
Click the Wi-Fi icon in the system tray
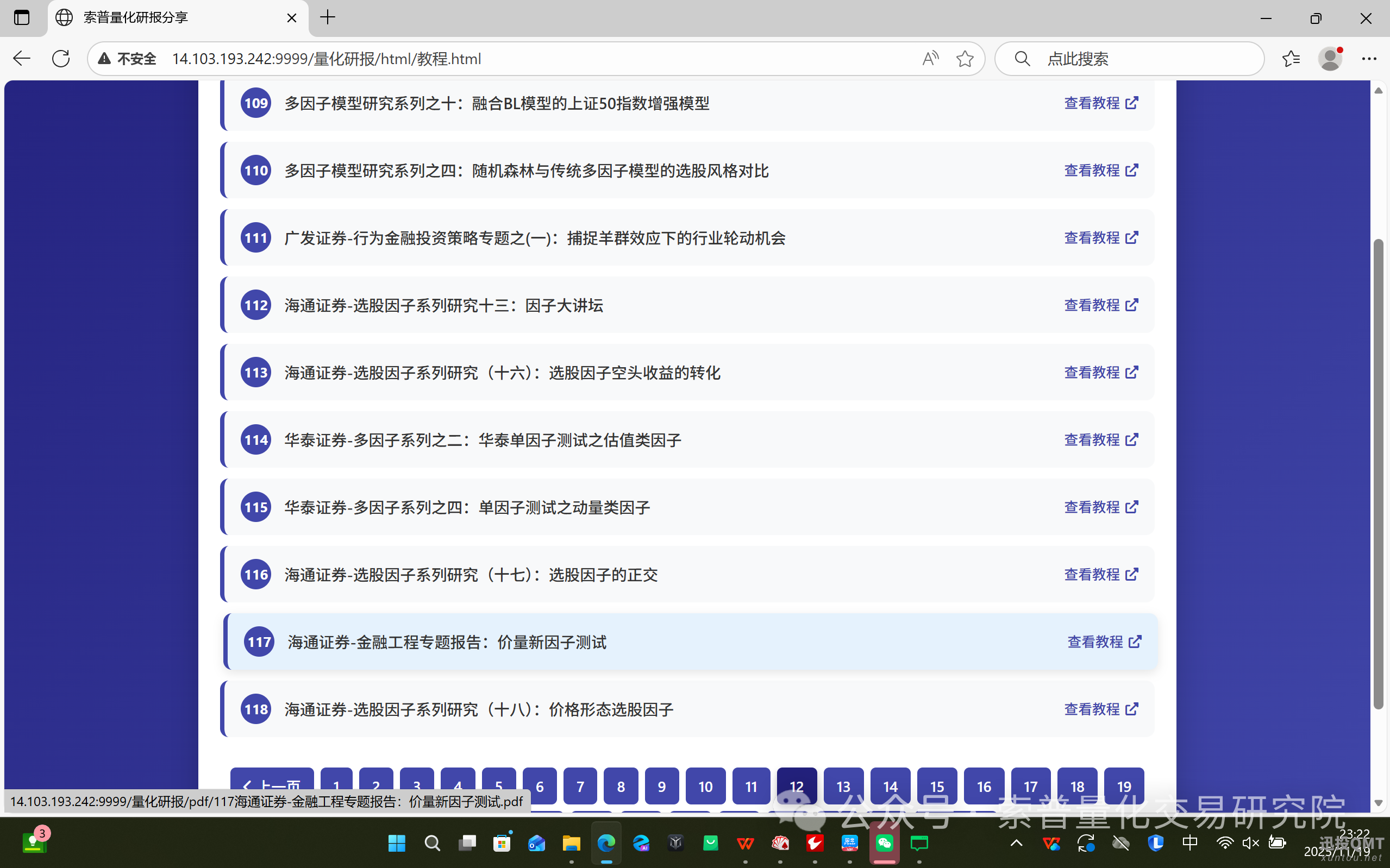[x=1226, y=842]
